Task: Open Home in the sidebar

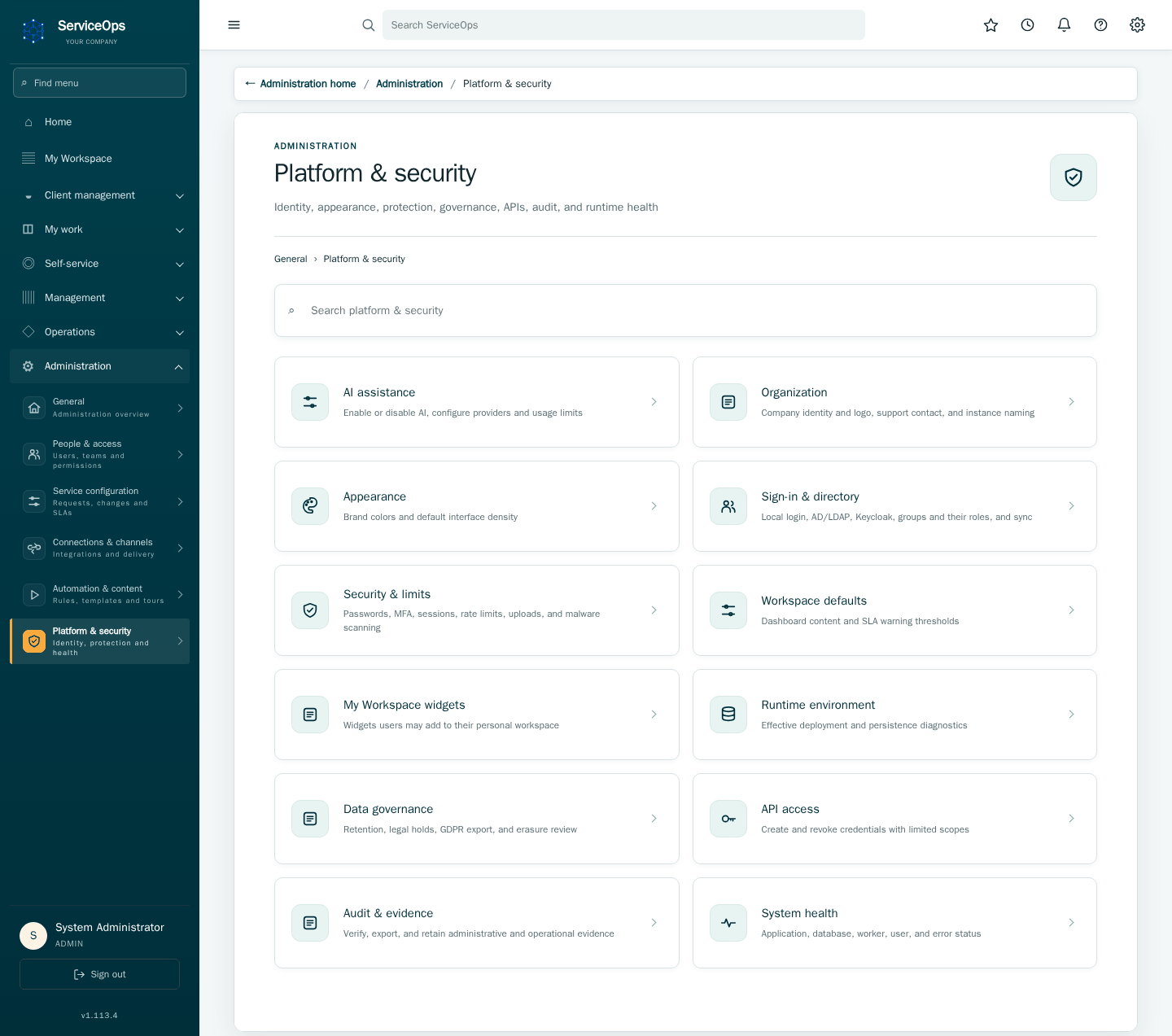Action: point(99,122)
